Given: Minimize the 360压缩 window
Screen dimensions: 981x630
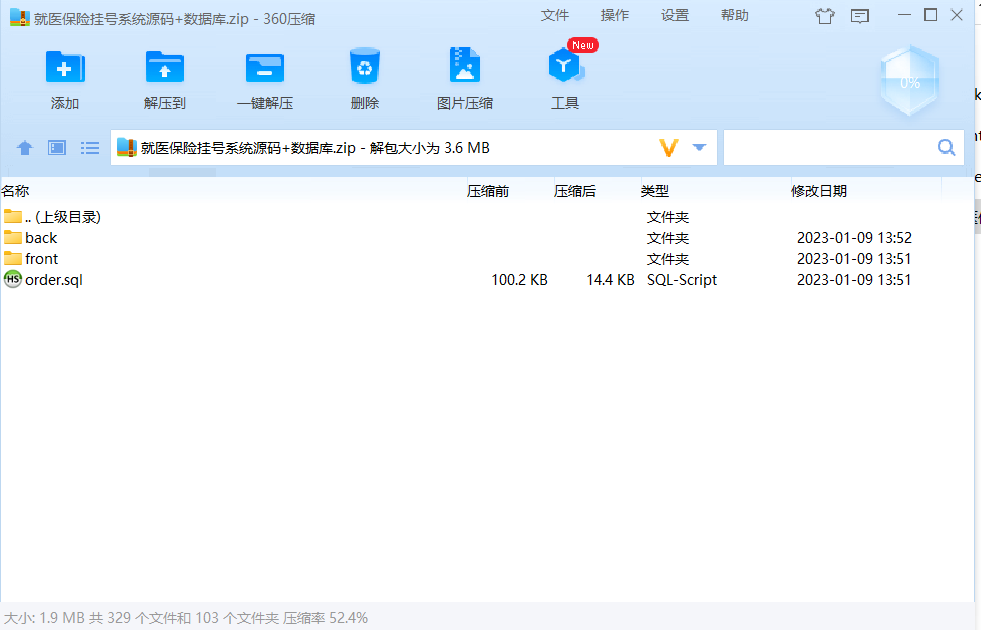Looking at the screenshot, I should [904, 15].
